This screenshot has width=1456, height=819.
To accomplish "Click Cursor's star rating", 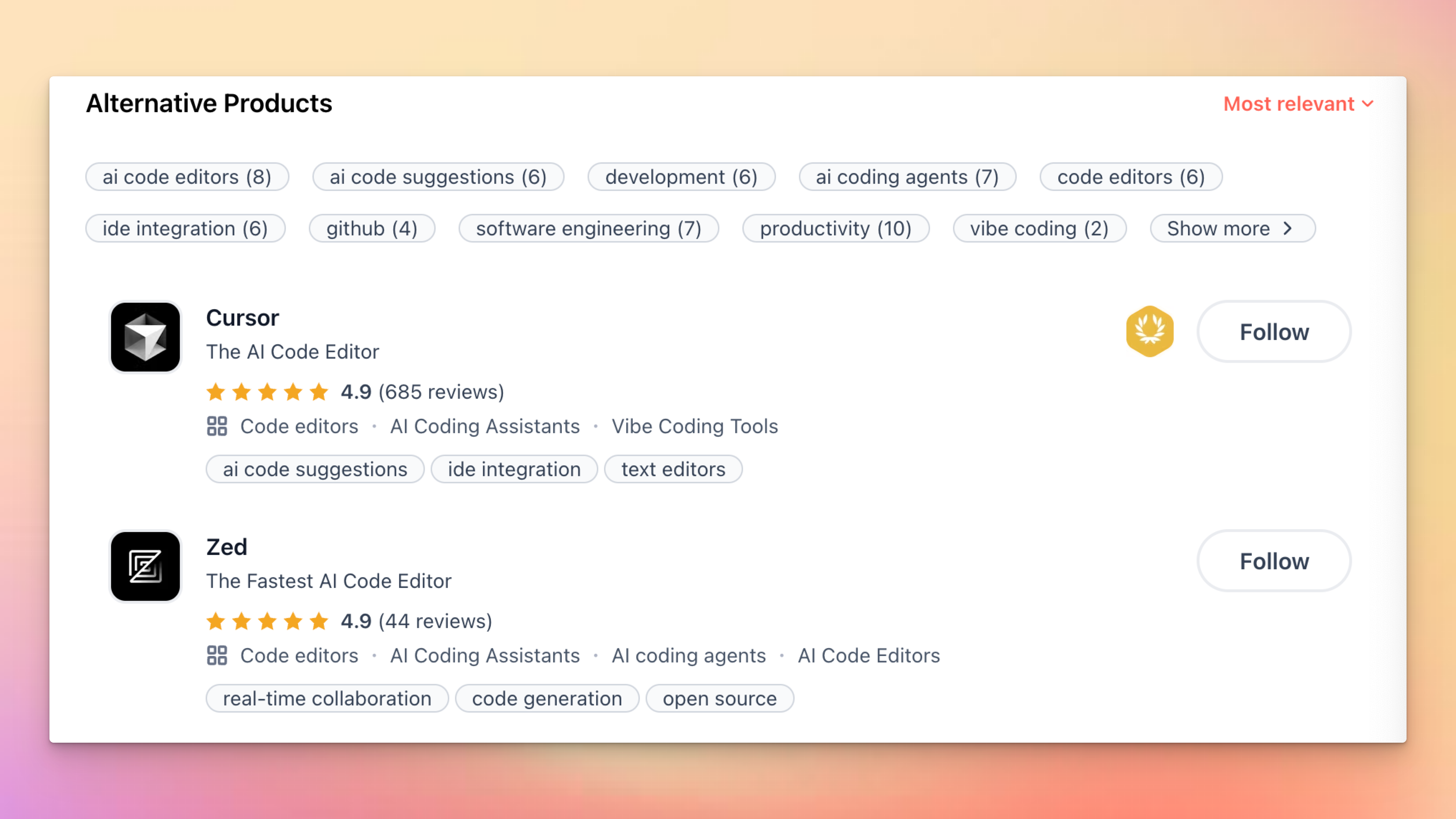I will pyautogui.click(x=267, y=392).
